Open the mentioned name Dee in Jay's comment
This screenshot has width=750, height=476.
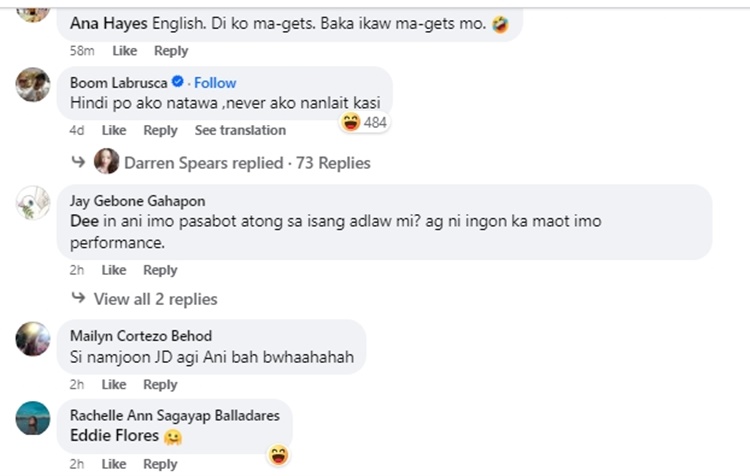[x=84, y=221]
